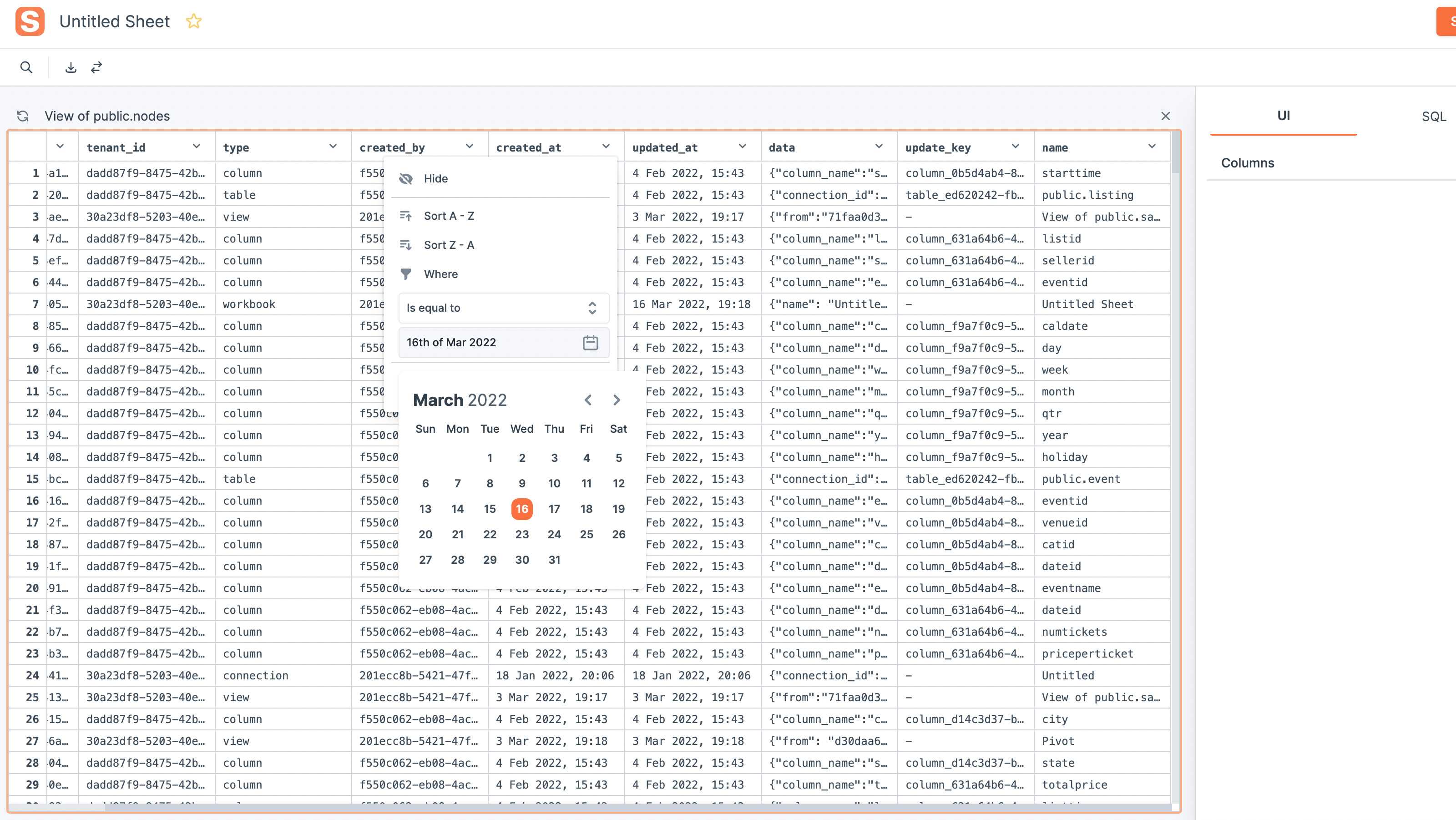This screenshot has width=1456, height=820.
Task: Click the download icon in toolbar
Action: point(71,67)
